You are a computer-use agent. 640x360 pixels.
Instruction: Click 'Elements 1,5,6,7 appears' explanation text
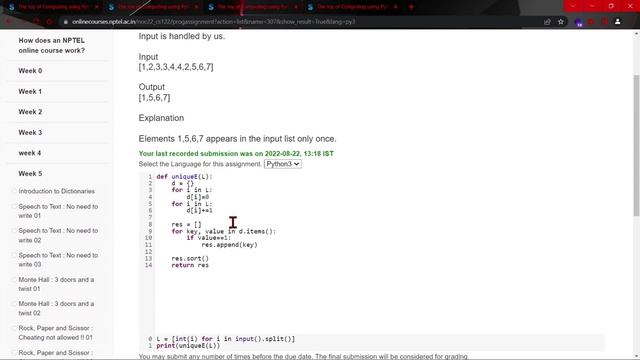(238, 139)
